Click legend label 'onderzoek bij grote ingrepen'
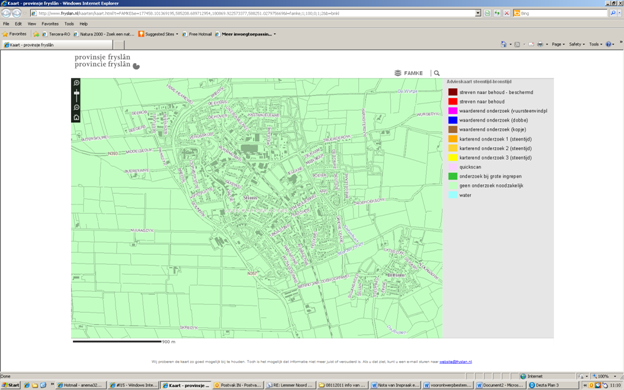 pyautogui.click(x=490, y=176)
